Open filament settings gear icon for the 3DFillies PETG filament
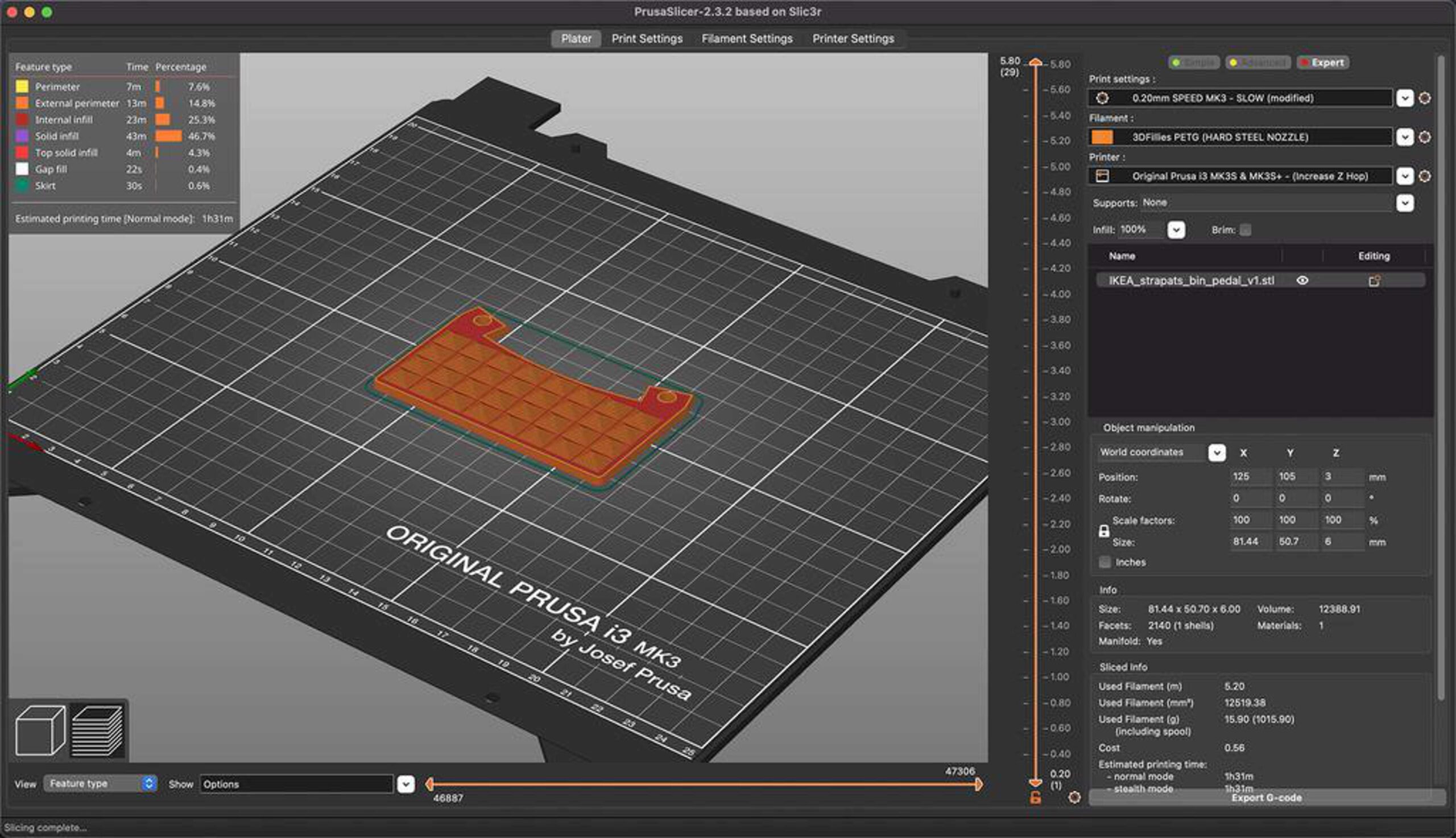Viewport: 1456px width, 838px height. (1424, 137)
